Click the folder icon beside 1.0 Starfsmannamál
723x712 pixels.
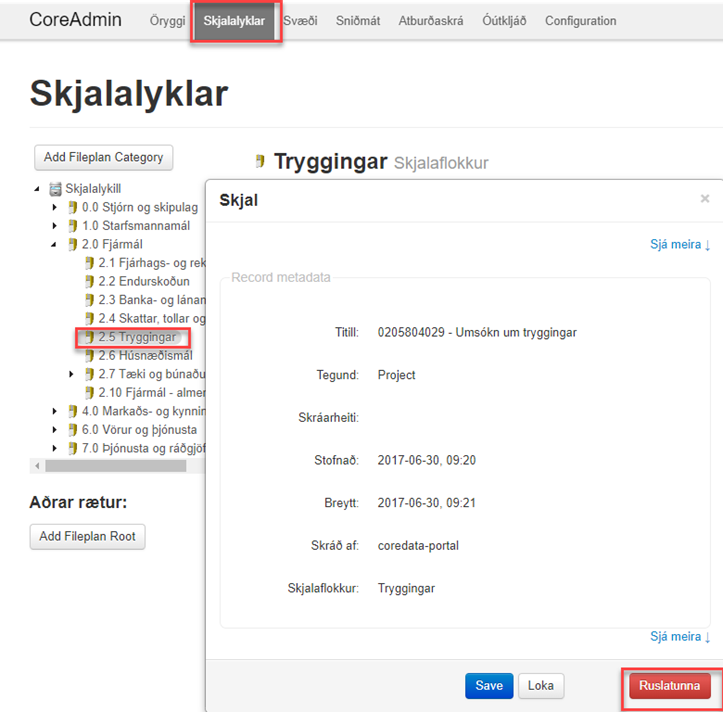[x=73, y=226]
